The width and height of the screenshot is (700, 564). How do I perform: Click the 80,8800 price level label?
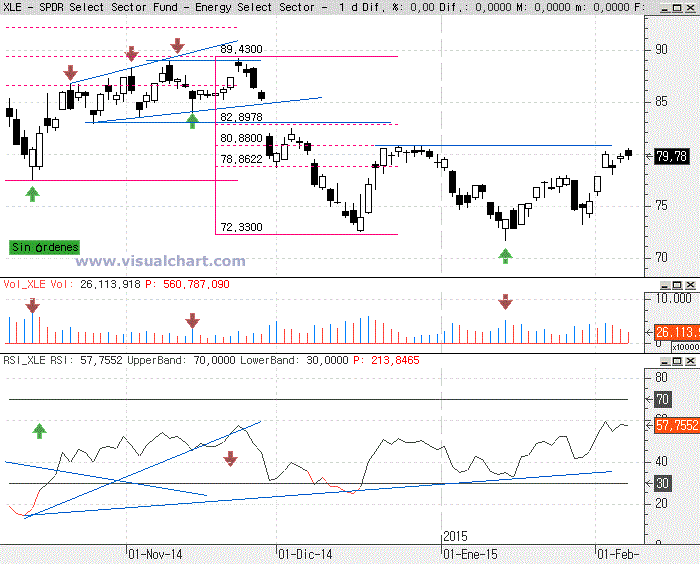tap(241, 138)
